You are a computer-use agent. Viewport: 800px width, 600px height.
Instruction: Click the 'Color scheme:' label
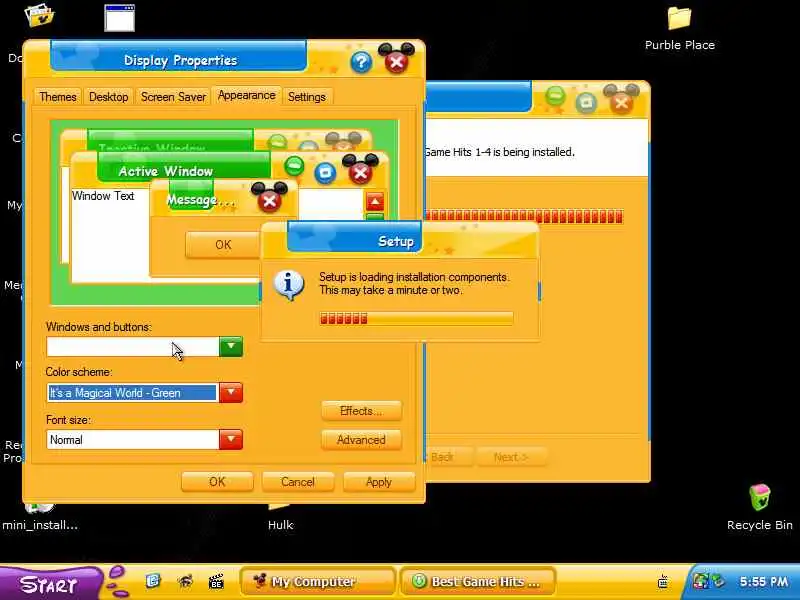click(x=79, y=372)
